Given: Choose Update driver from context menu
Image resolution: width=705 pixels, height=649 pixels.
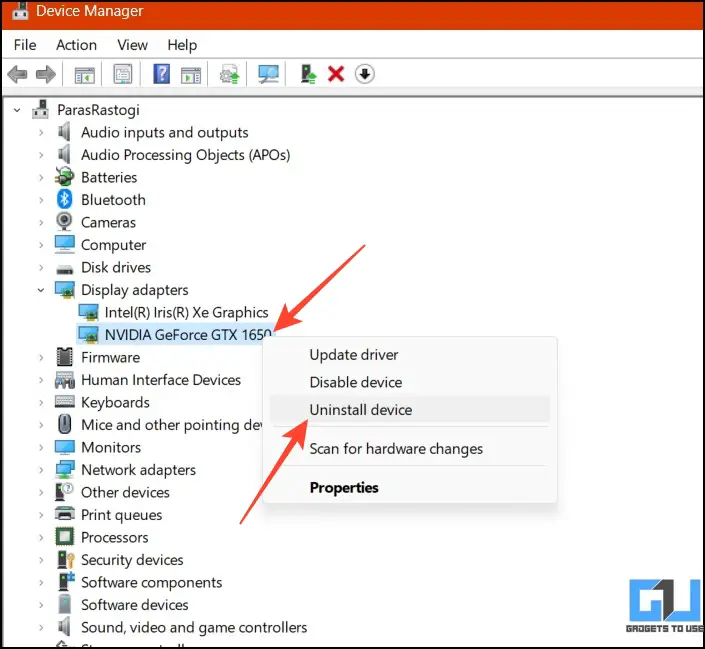Looking at the screenshot, I should [x=409, y=354].
